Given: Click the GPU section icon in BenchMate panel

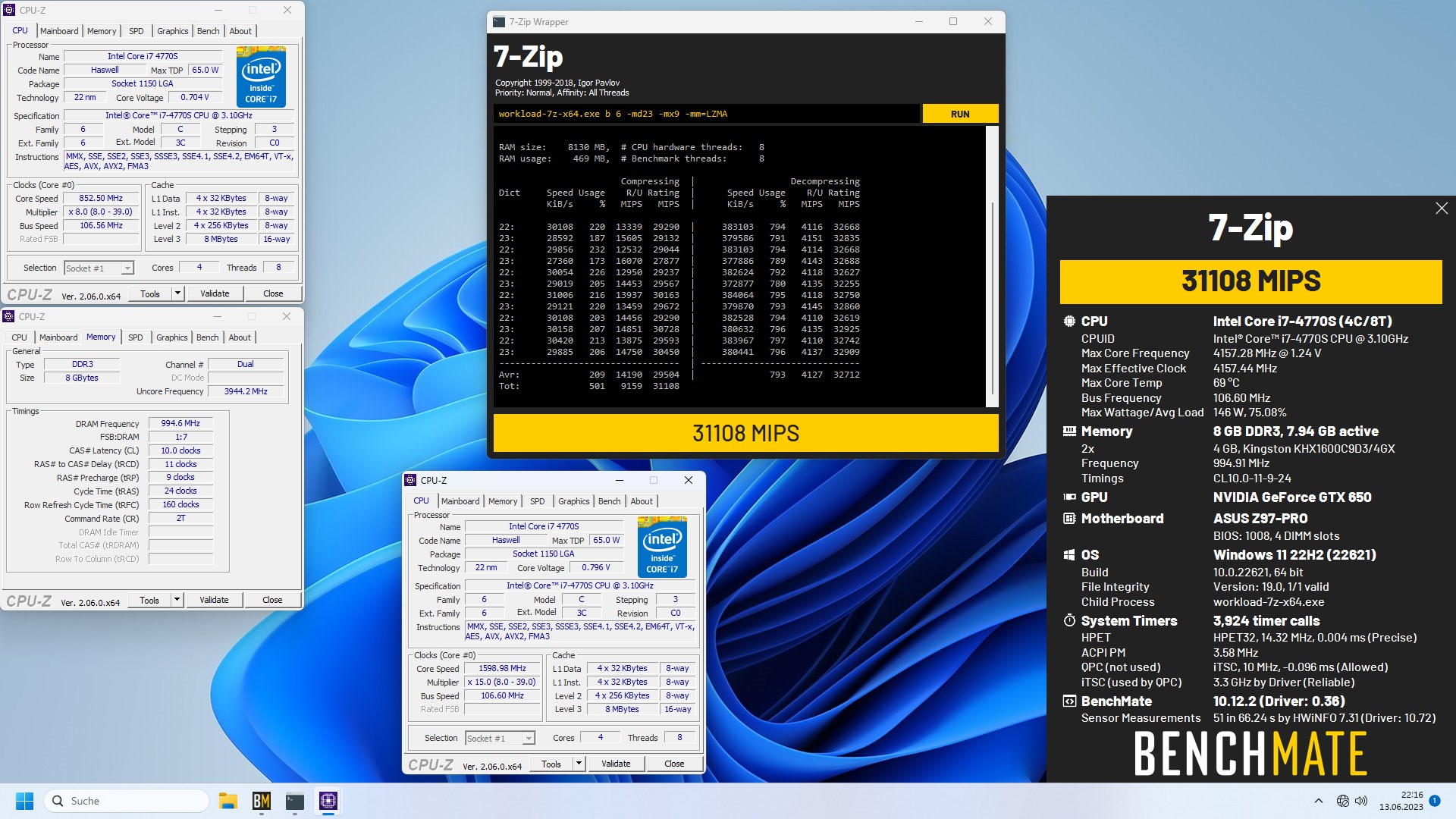Looking at the screenshot, I should point(1069,497).
